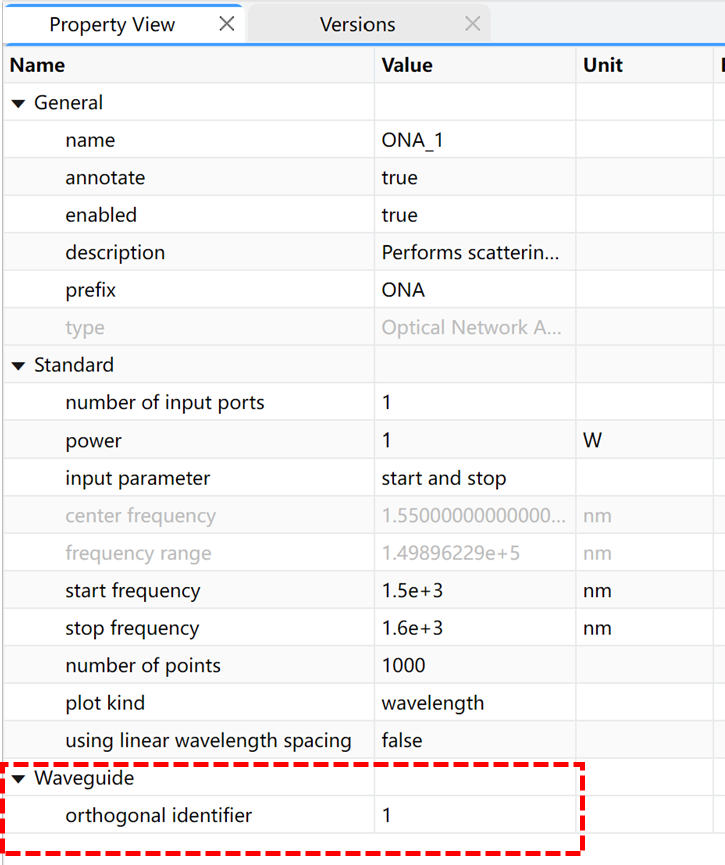Screen dimensions: 725x865
Task: Select the input parameter label
Action: [x=138, y=478]
